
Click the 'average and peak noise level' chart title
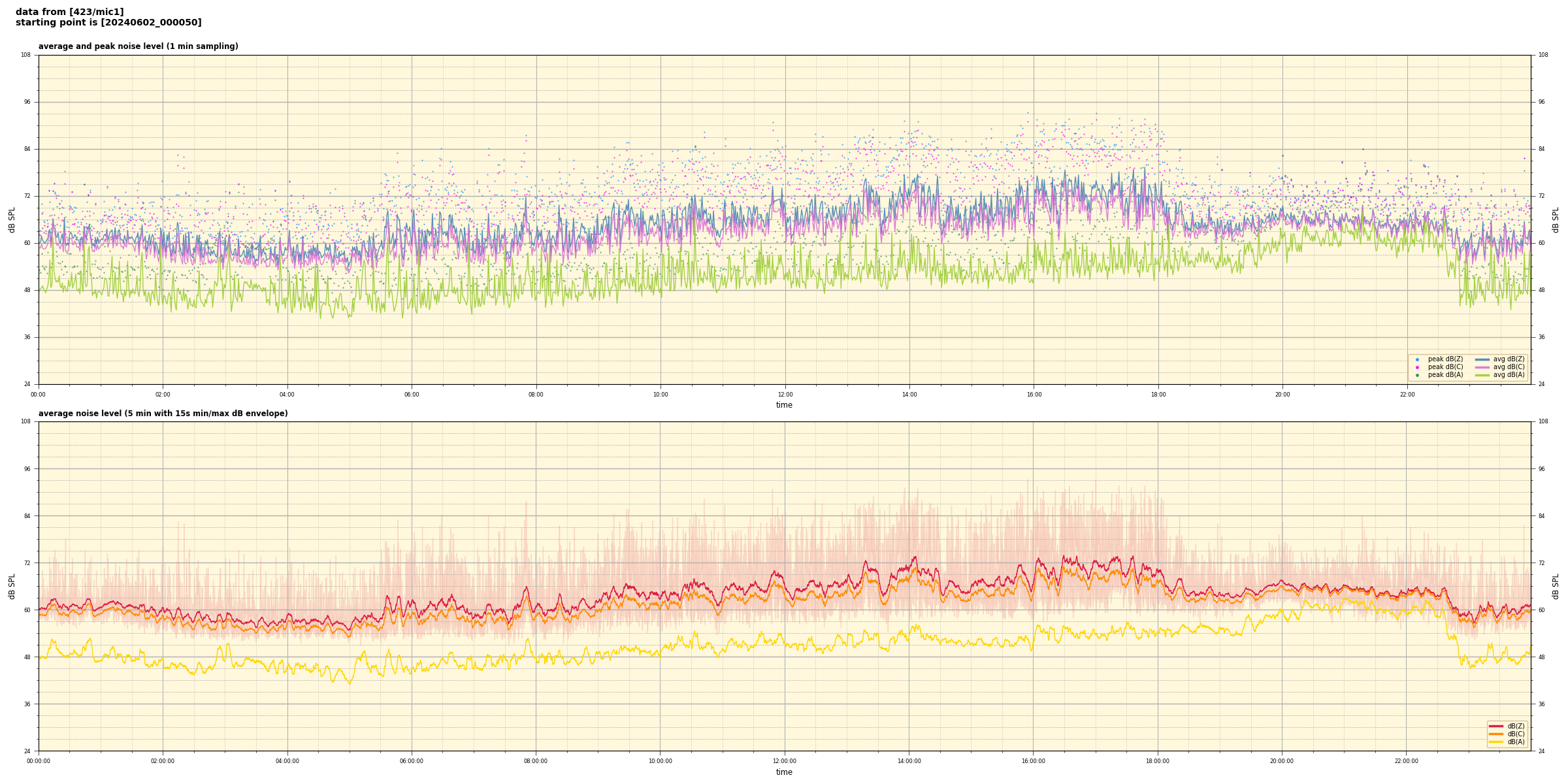tap(138, 46)
